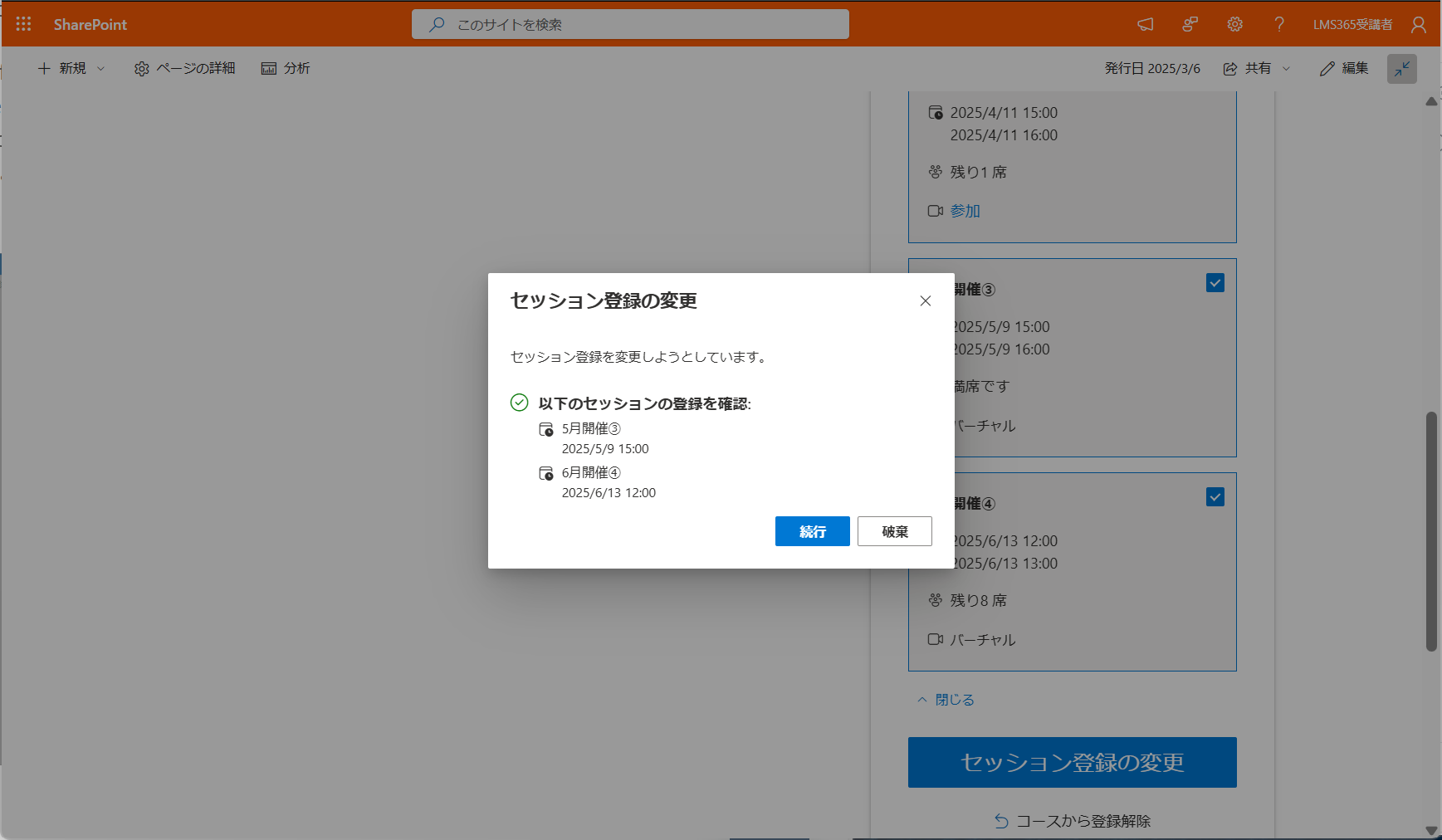The image size is (1442, 840).
Task: Close the セッション登録の変更 dialog with X
Action: coord(926,300)
